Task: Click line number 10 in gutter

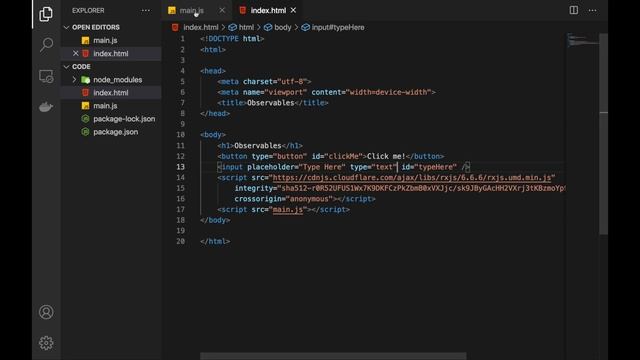Action: coord(180,135)
